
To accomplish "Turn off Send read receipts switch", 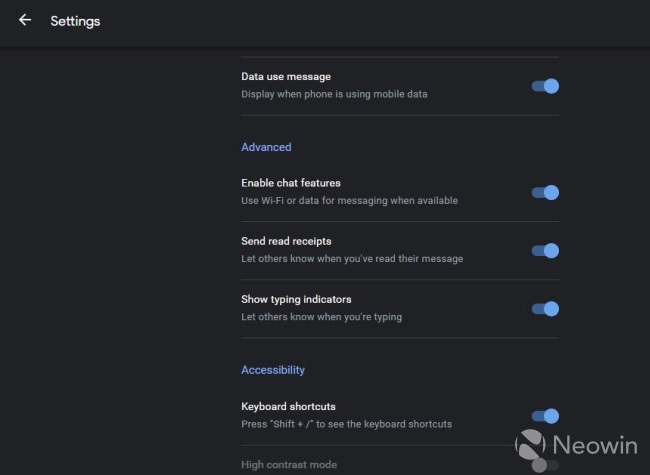I will [545, 250].
